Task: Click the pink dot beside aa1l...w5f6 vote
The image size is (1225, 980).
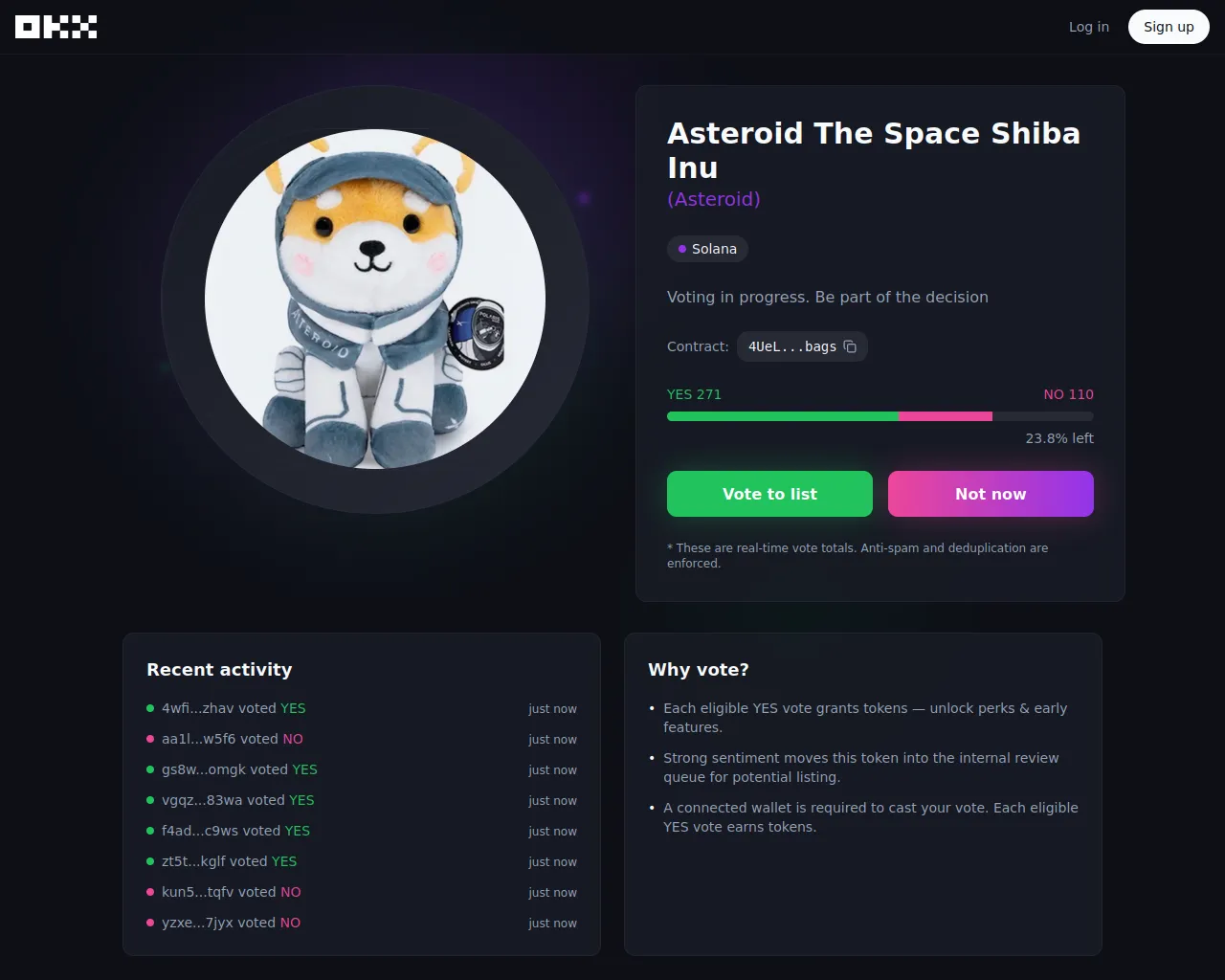Action: (150, 739)
